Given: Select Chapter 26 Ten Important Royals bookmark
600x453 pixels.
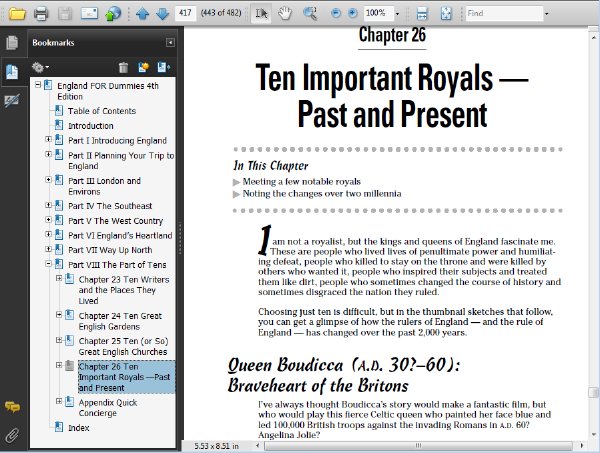Looking at the screenshot, I should [x=127, y=377].
